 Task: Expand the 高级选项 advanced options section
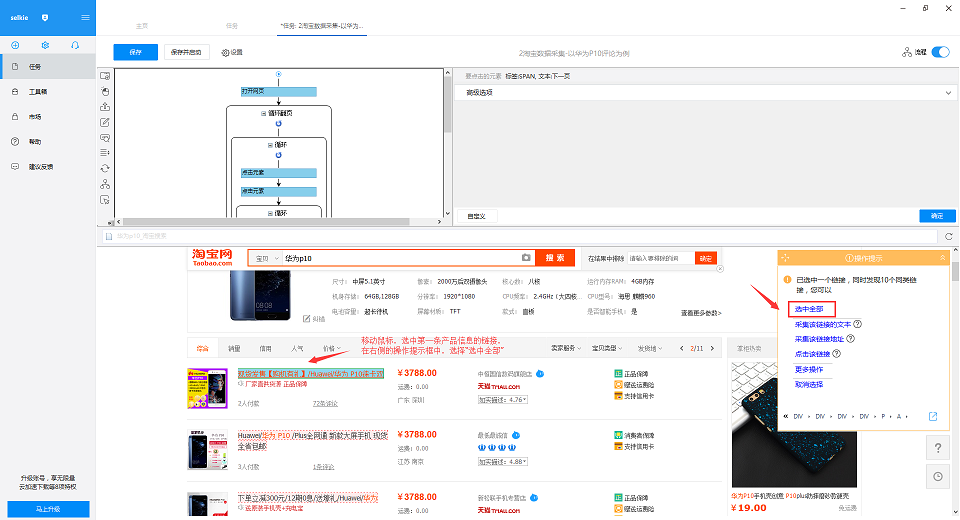708,92
